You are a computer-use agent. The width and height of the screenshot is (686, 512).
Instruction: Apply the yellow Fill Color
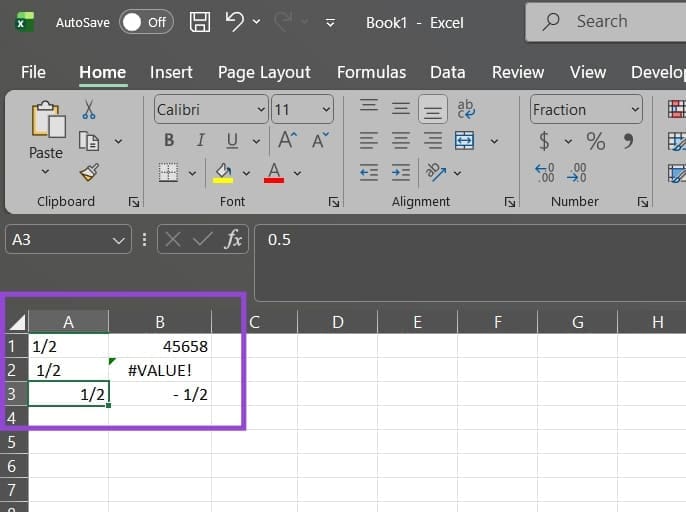click(223, 172)
